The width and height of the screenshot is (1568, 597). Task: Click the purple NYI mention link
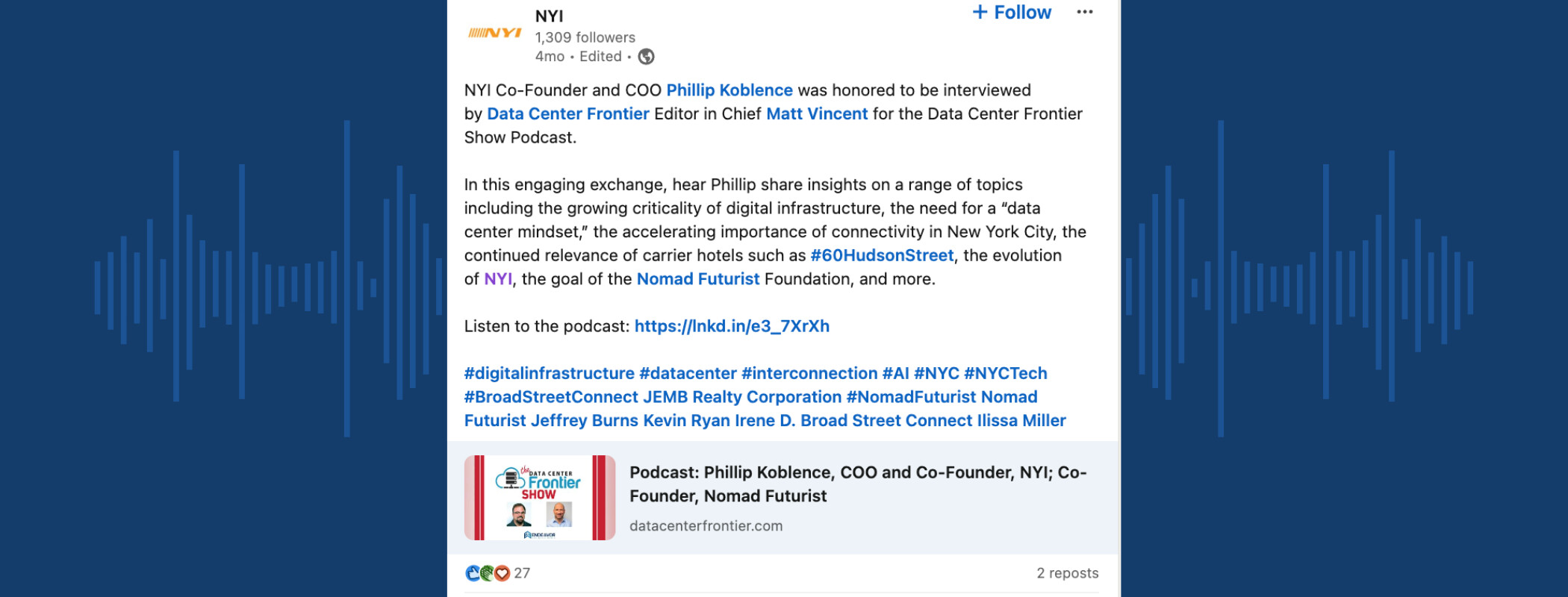(498, 279)
